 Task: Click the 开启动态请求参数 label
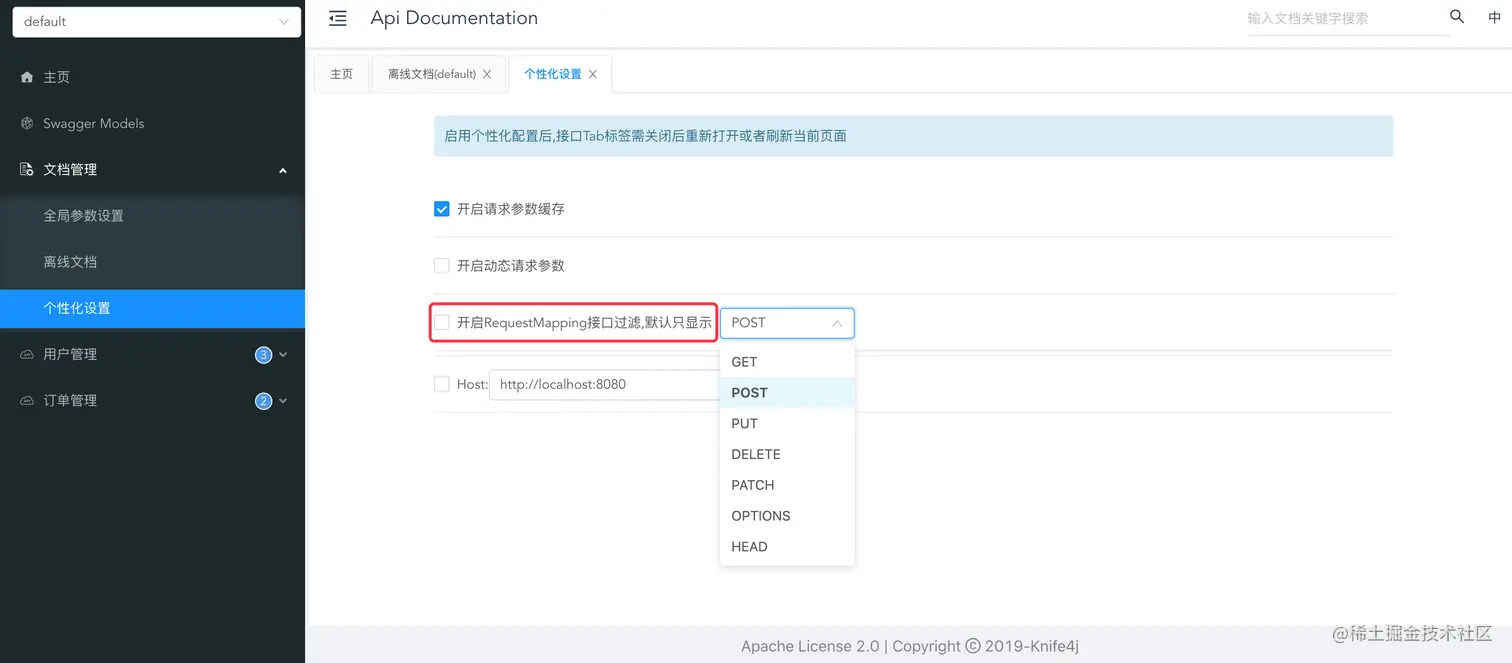(x=511, y=266)
